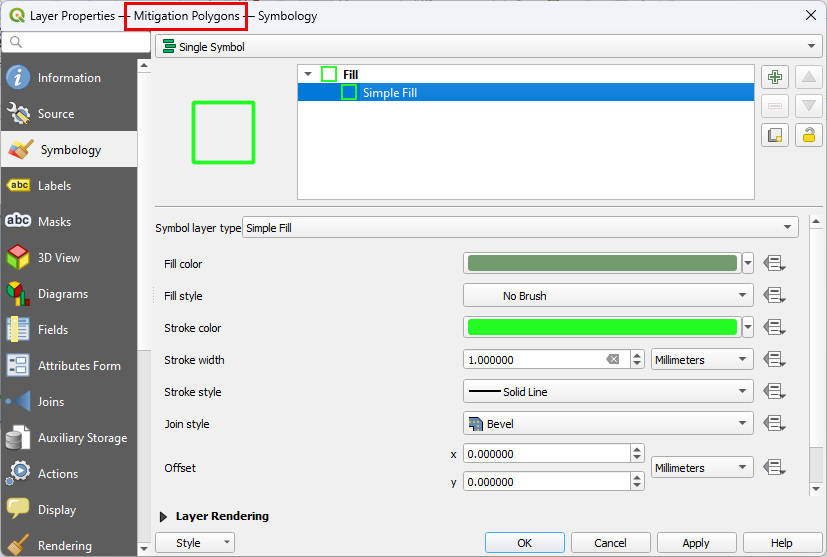
Task: Clear the Stroke width value
Action: (613, 360)
